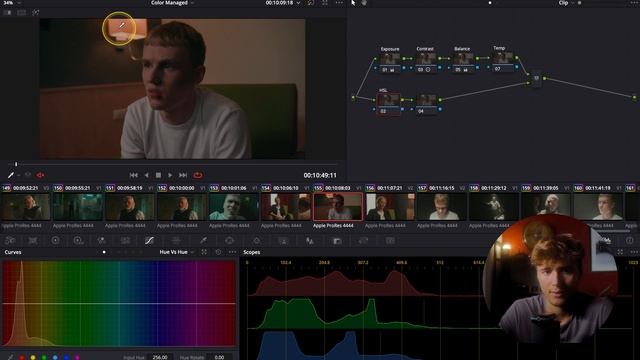
Task: Select clip 156 thumbnail
Action: point(390,207)
